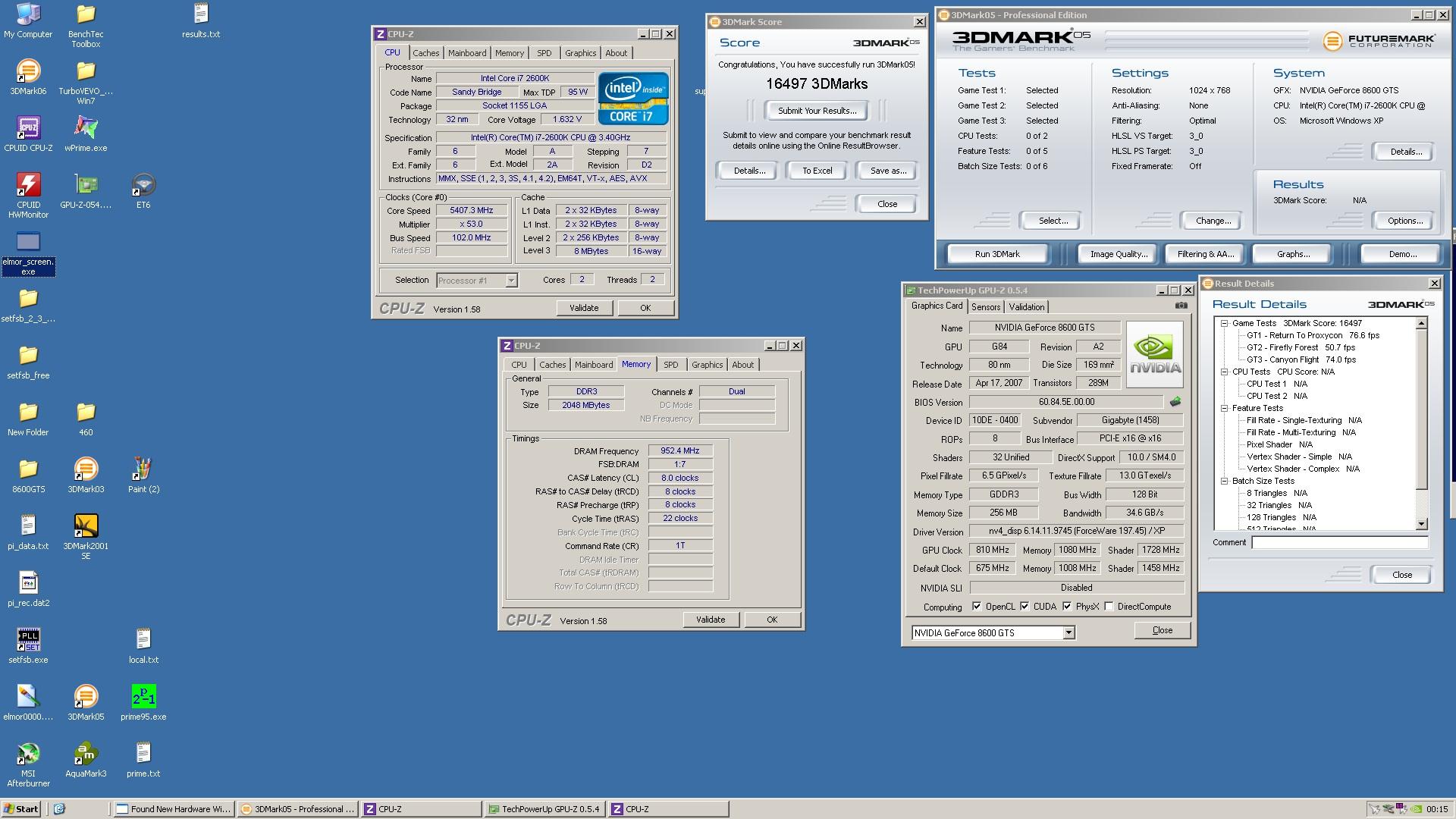Open 3DMark05 Graphs button

point(1292,254)
